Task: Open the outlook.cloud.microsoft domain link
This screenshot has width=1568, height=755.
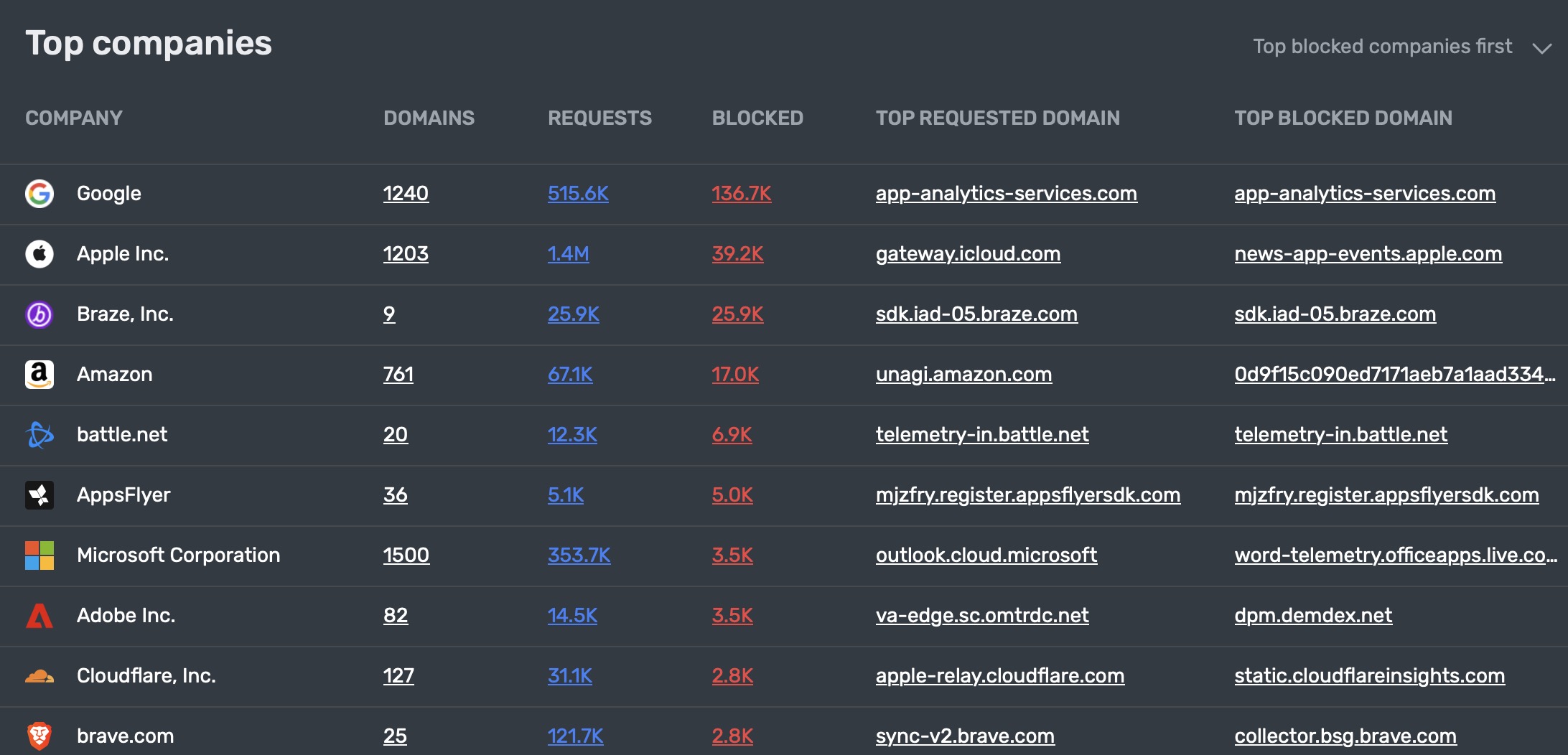Action: click(x=986, y=555)
